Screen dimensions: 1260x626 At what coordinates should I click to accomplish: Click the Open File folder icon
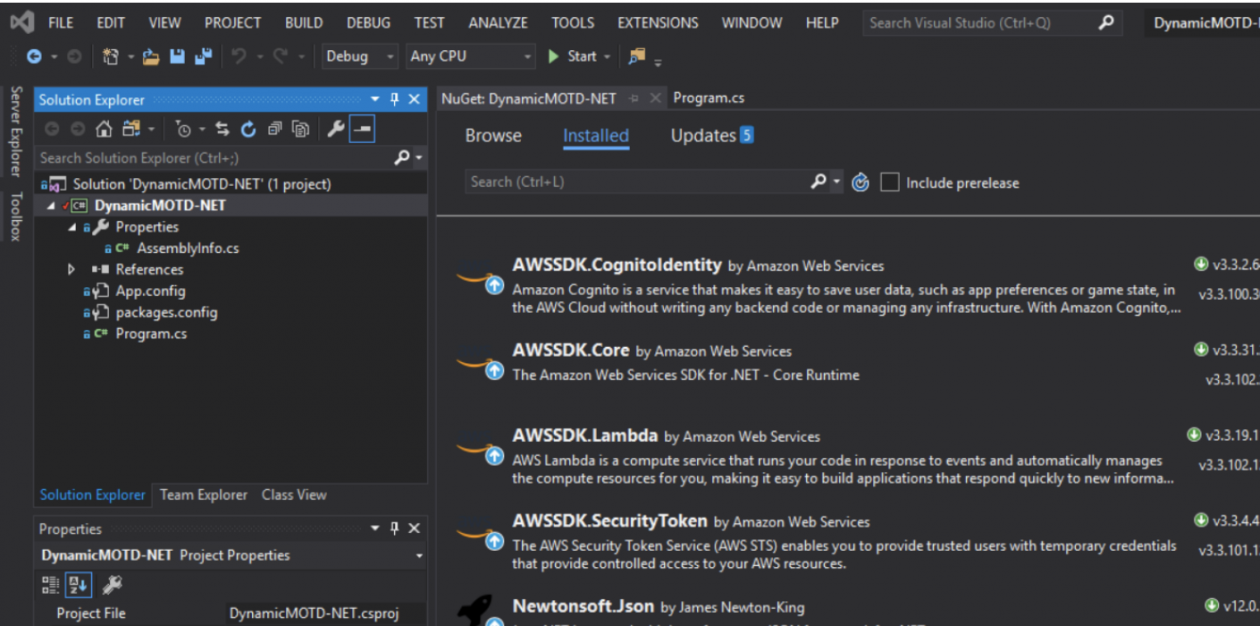[x=151, y=57]
